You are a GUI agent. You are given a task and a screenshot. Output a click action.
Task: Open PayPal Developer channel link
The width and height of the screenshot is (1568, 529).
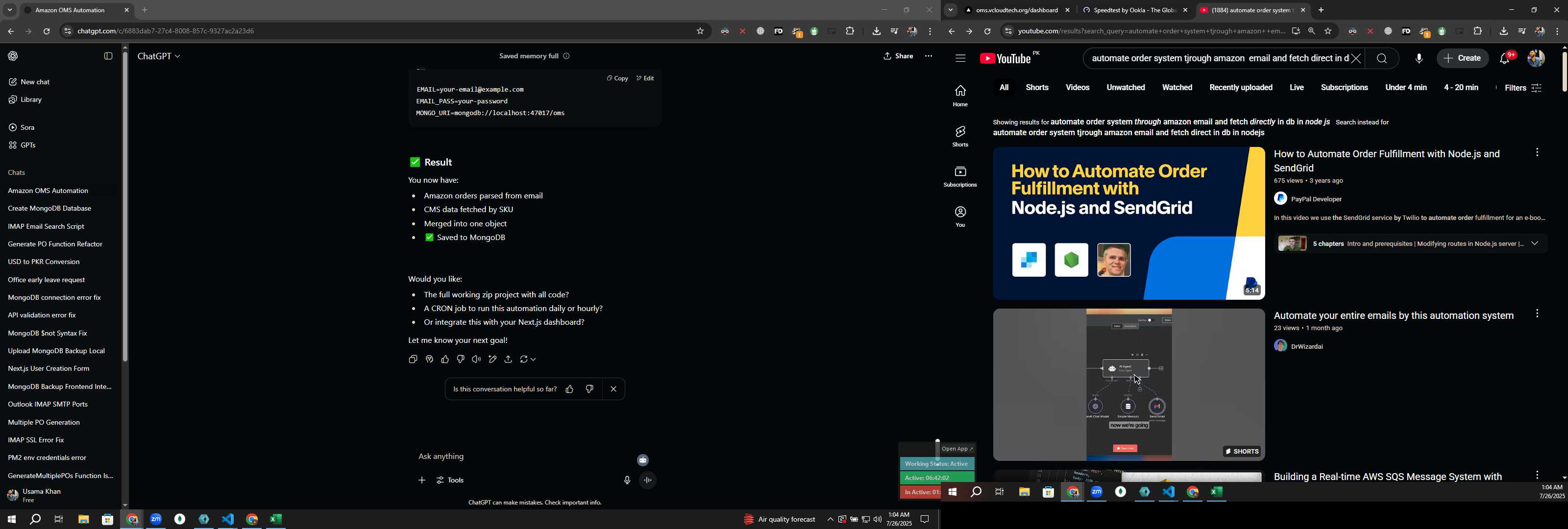1317,200
